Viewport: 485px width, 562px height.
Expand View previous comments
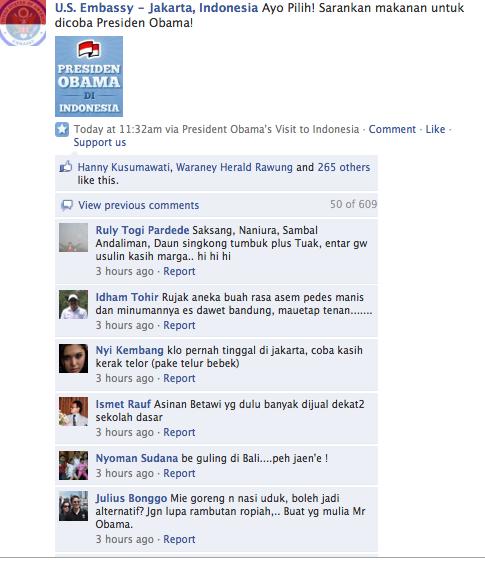[x=138, y=205]
